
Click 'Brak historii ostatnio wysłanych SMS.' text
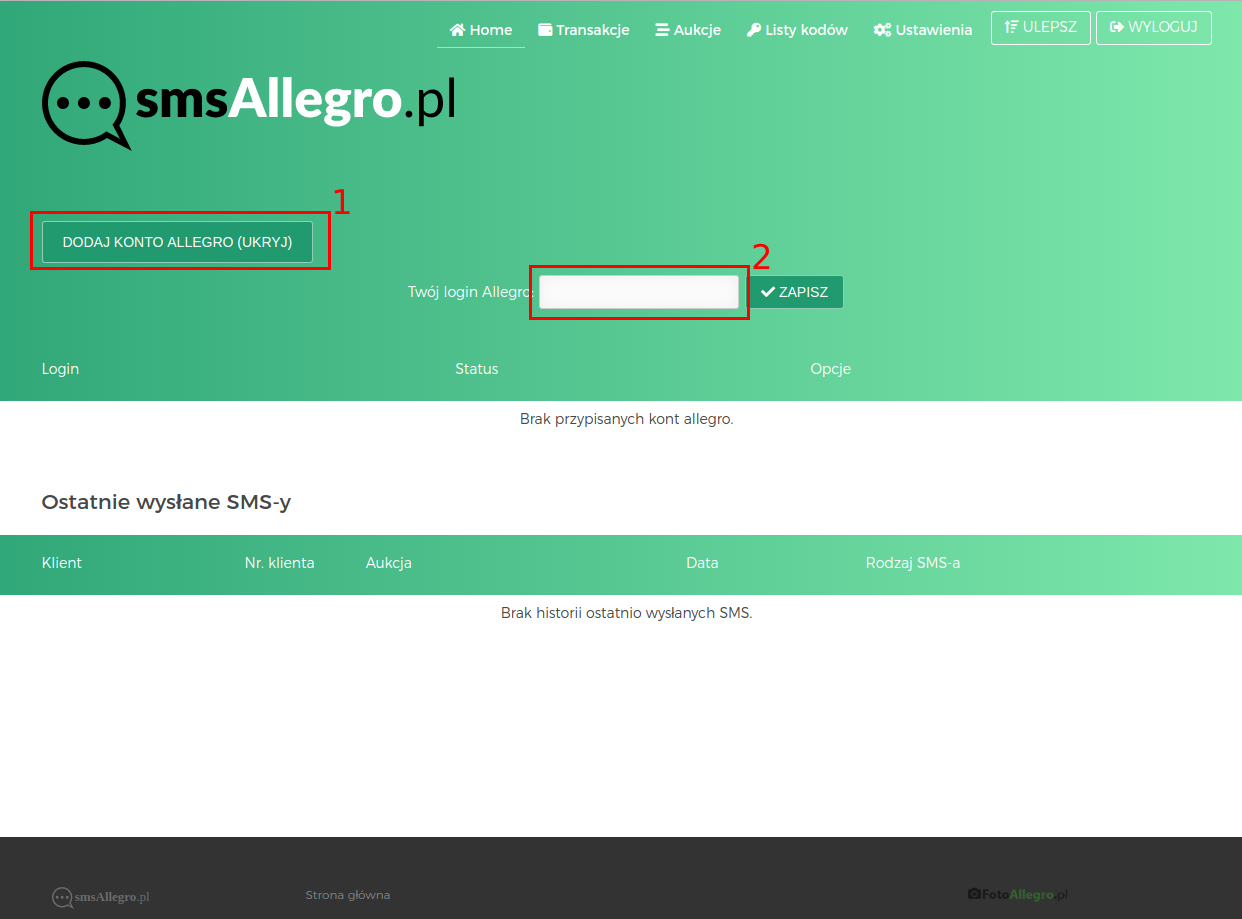point(626,613)
